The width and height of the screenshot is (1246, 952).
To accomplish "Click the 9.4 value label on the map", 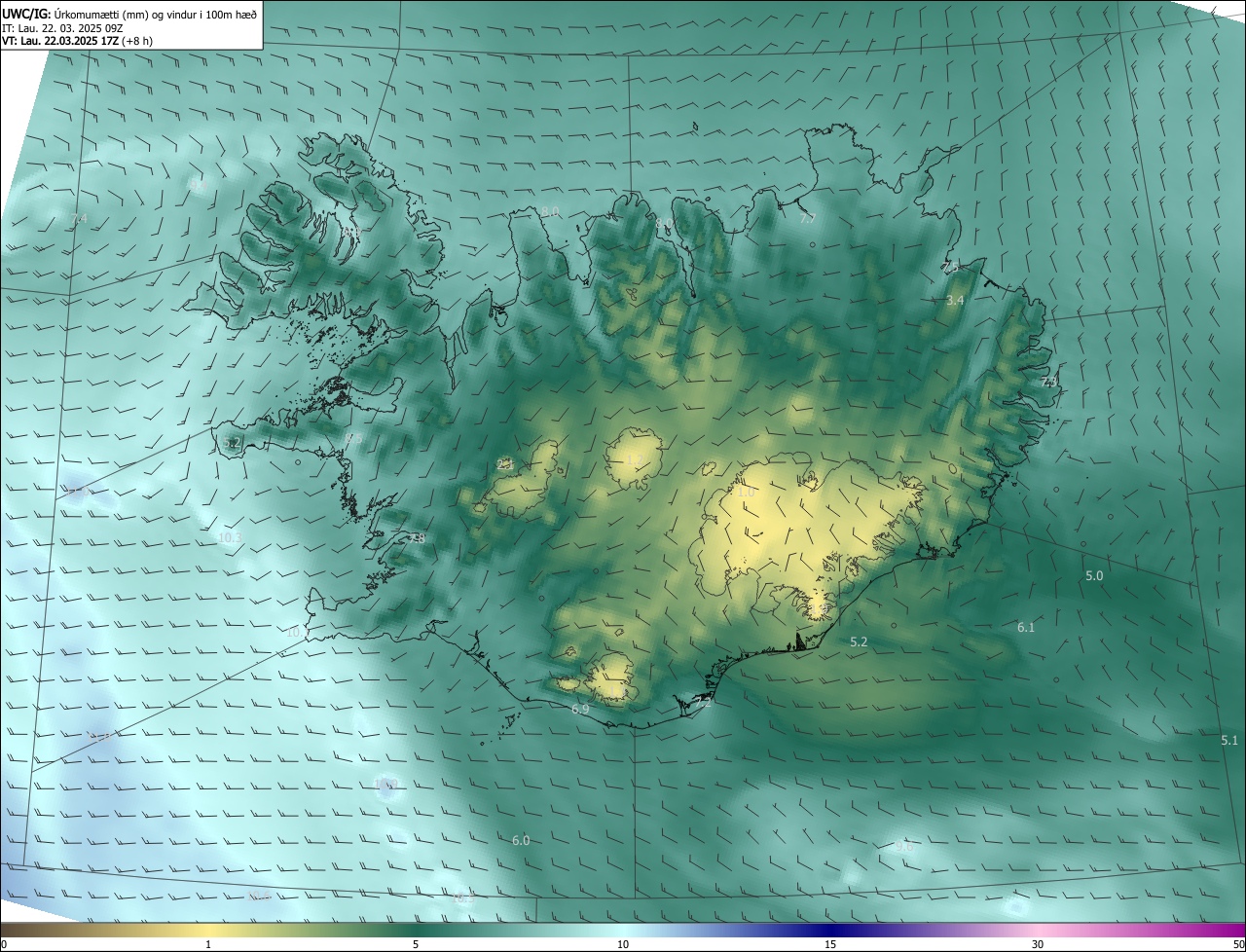I will coord(198,184).
